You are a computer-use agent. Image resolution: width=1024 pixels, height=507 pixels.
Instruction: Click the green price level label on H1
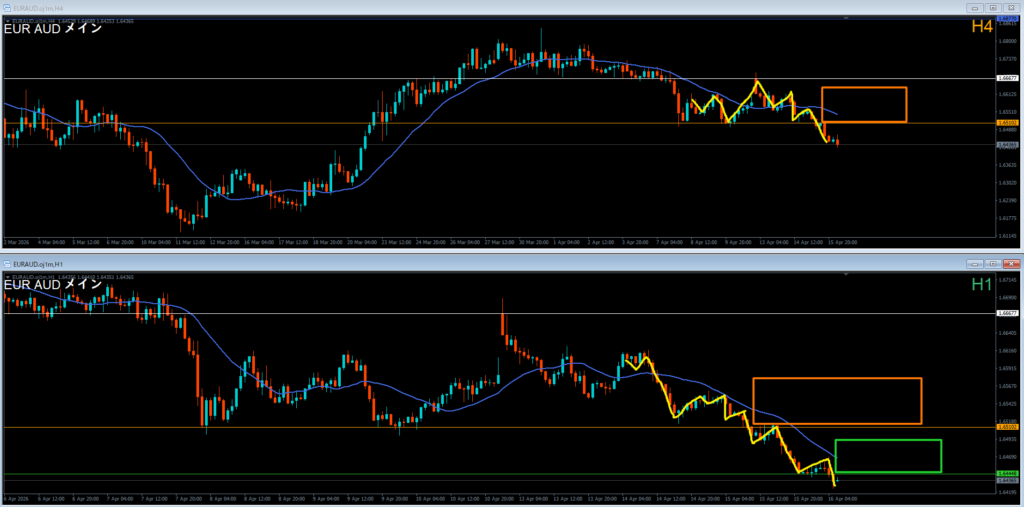pyautogui.click(x=1007, y=473)
